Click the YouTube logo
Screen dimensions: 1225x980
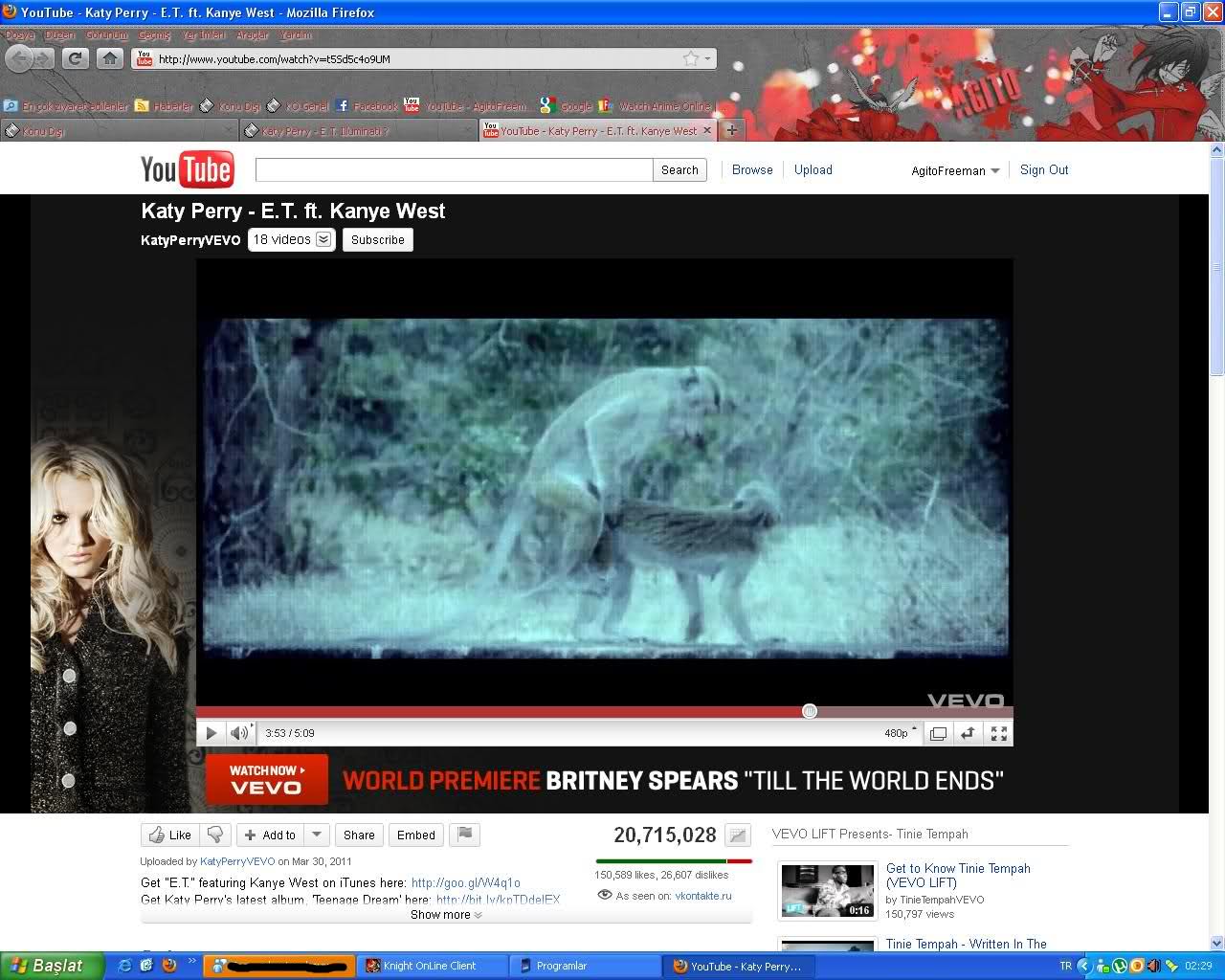coord(187,169)
